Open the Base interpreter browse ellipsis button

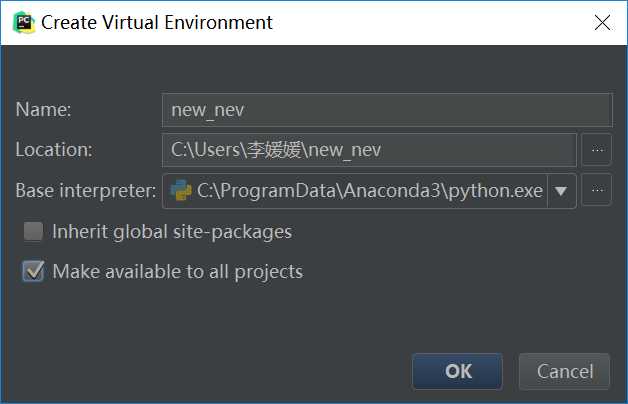[597, 190]
